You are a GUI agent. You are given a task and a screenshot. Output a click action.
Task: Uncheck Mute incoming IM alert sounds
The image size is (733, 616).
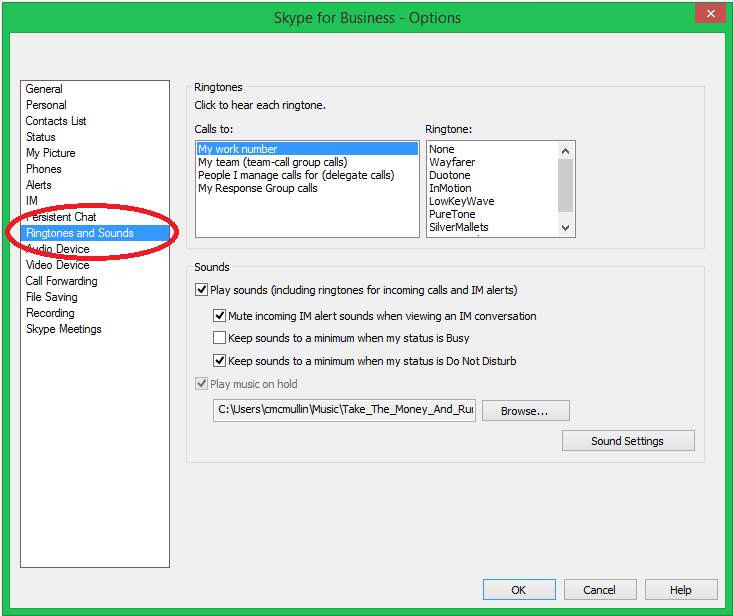click(219, 315)
